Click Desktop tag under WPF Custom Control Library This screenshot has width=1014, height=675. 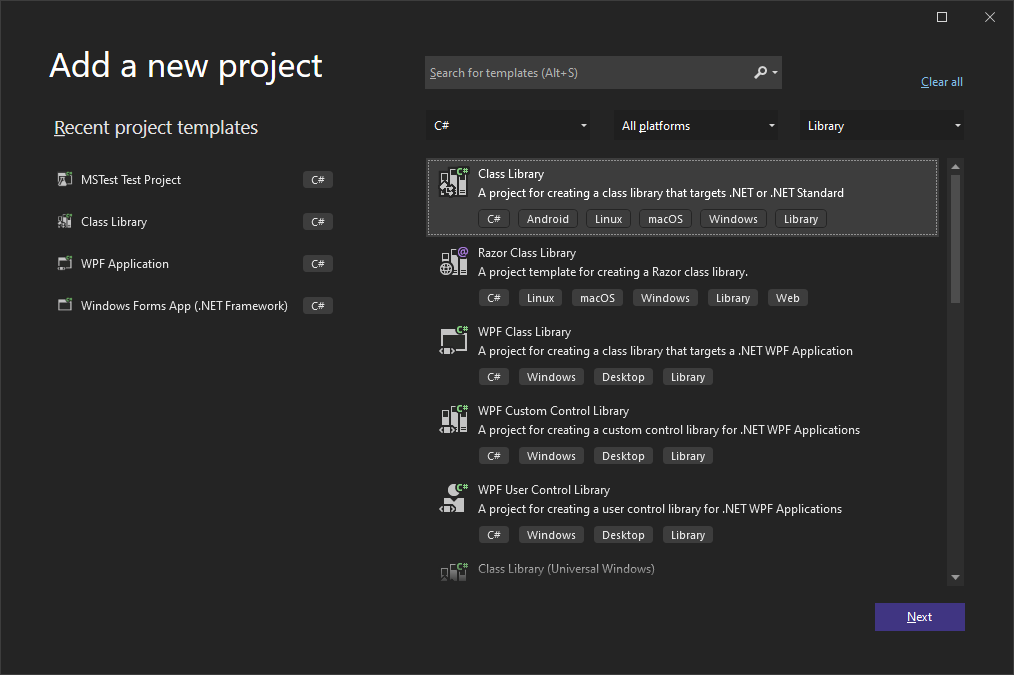point(623,456)
